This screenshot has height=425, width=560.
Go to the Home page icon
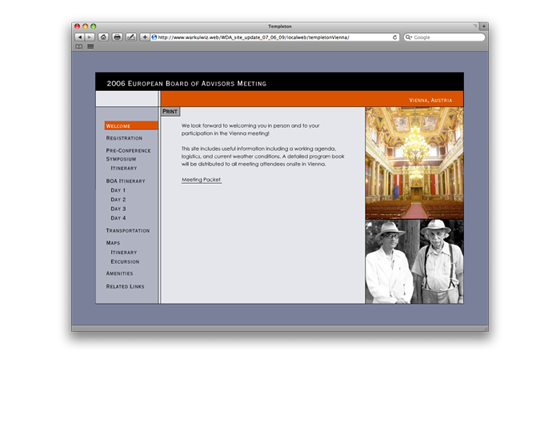point(103,37)
